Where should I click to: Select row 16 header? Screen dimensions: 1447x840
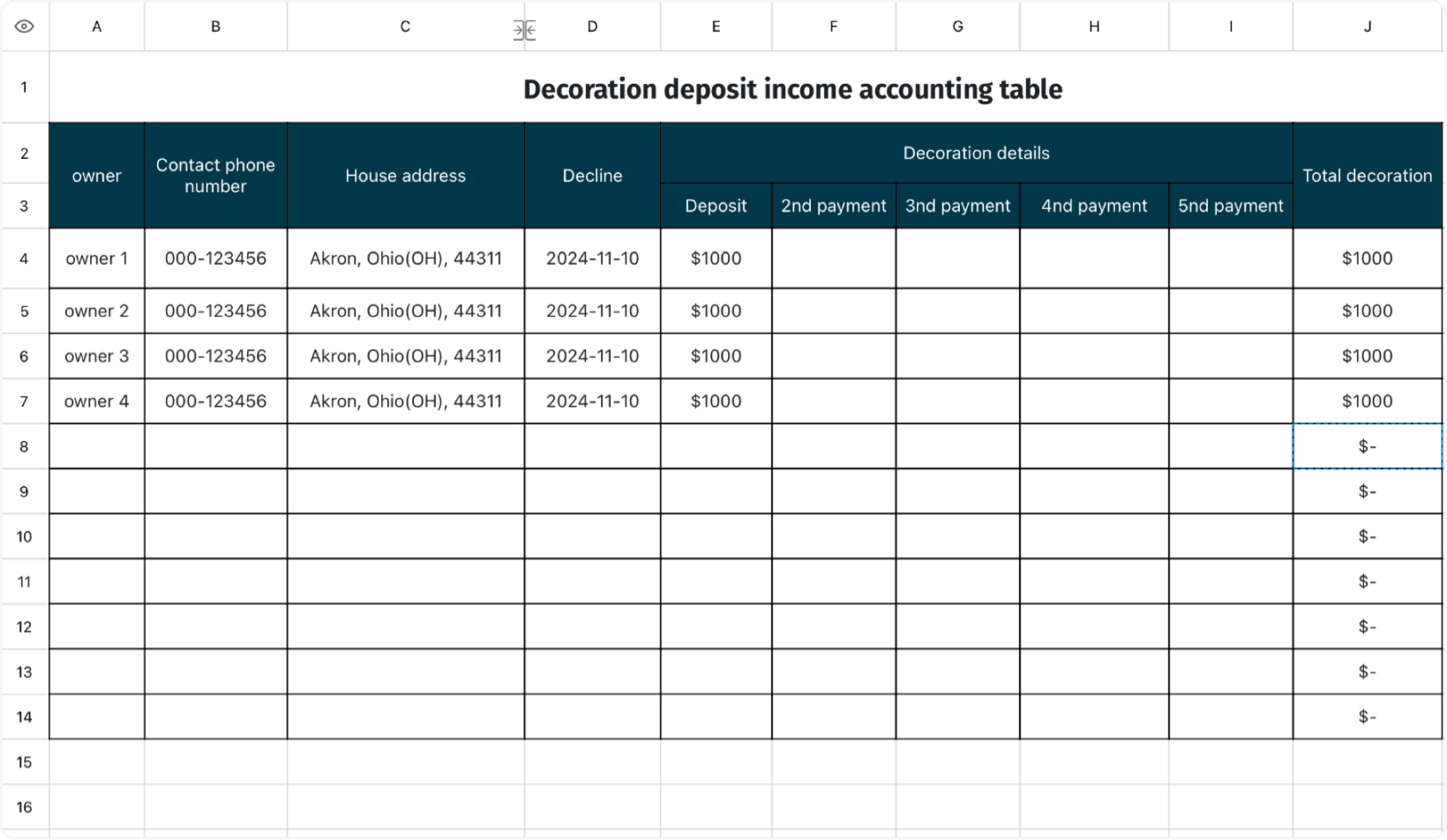point(24,806)
